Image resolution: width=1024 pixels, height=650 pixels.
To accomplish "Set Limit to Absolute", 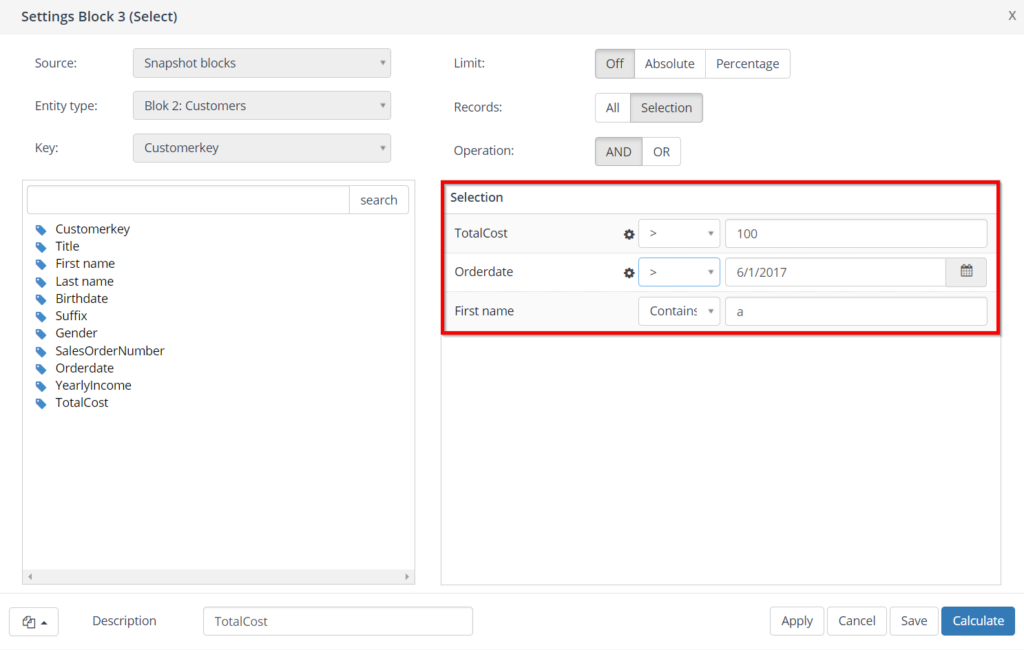I will [669, 63].
